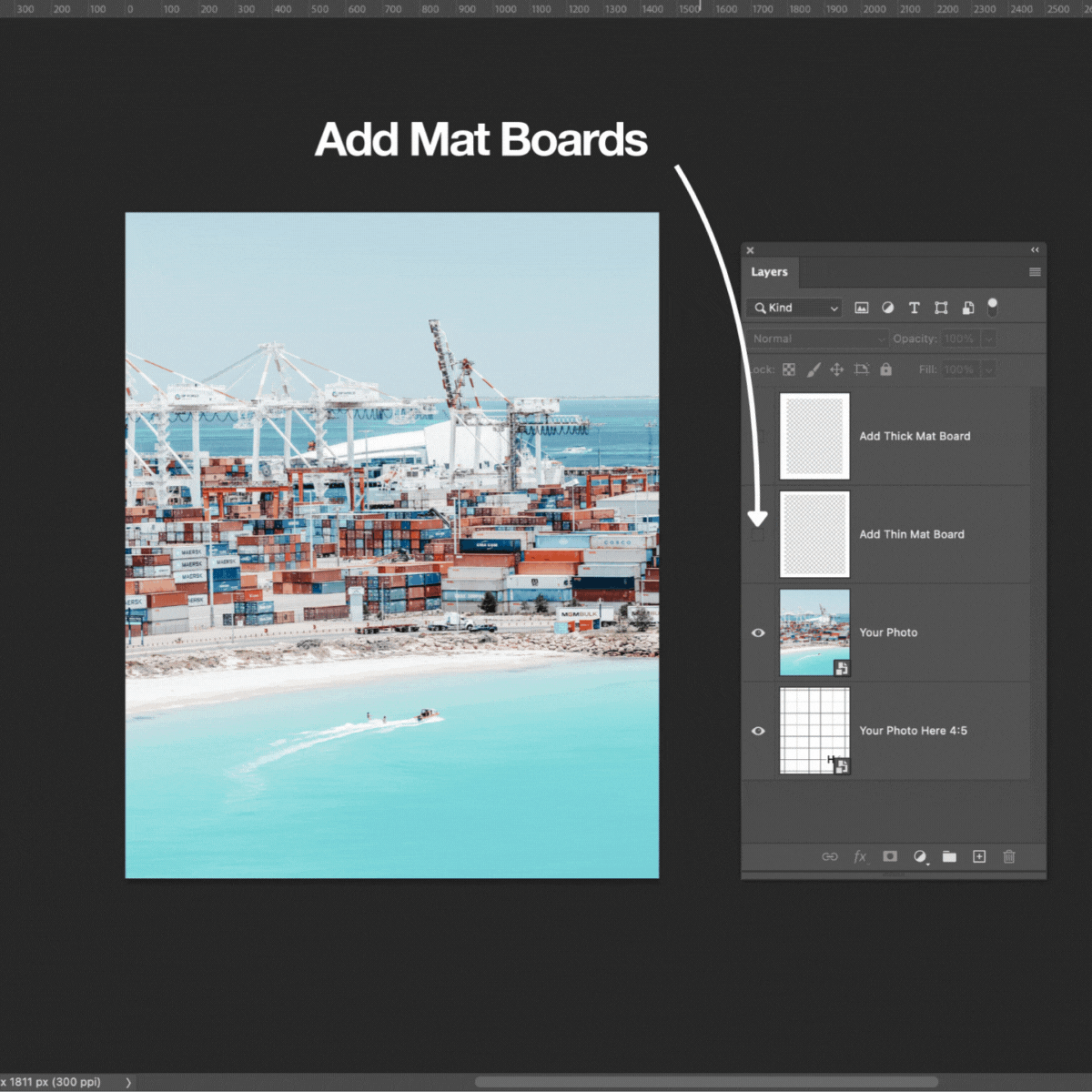Filter for adjustment layers icon

click(x=887, y=308)
